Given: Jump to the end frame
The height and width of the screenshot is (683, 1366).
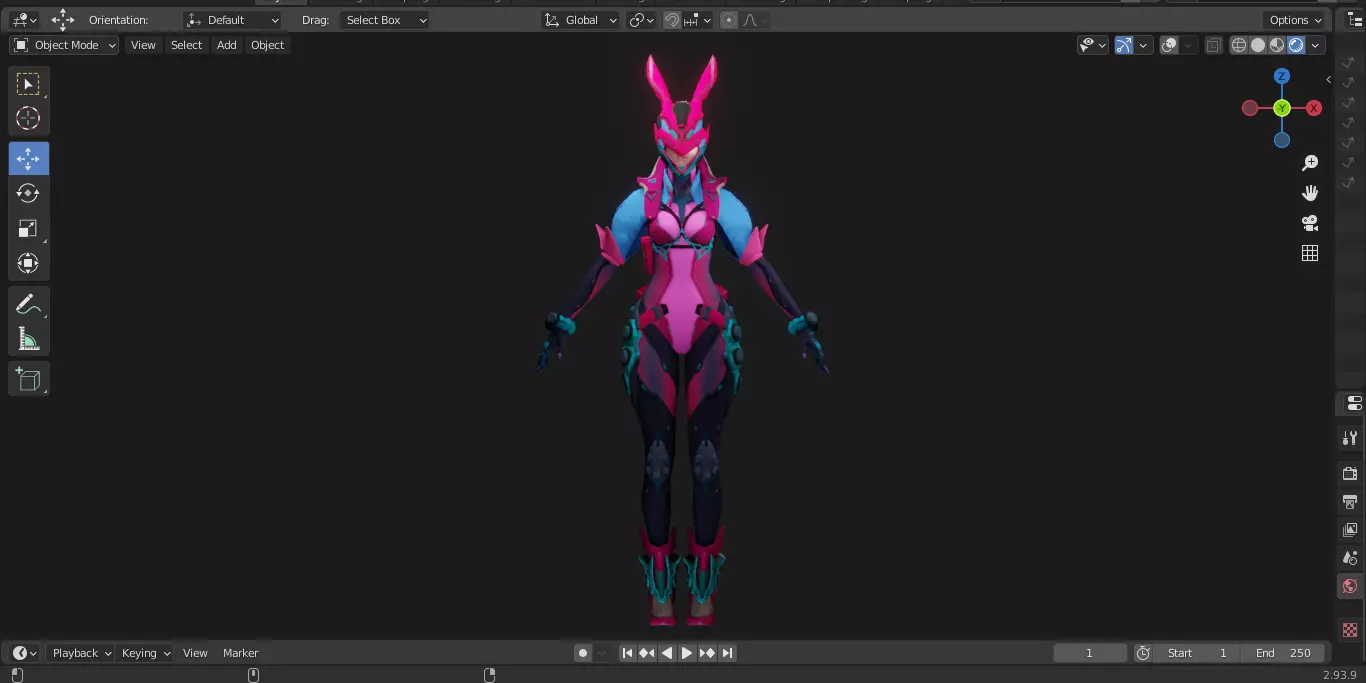Looking at the screenshot, I should coord(727,653).
